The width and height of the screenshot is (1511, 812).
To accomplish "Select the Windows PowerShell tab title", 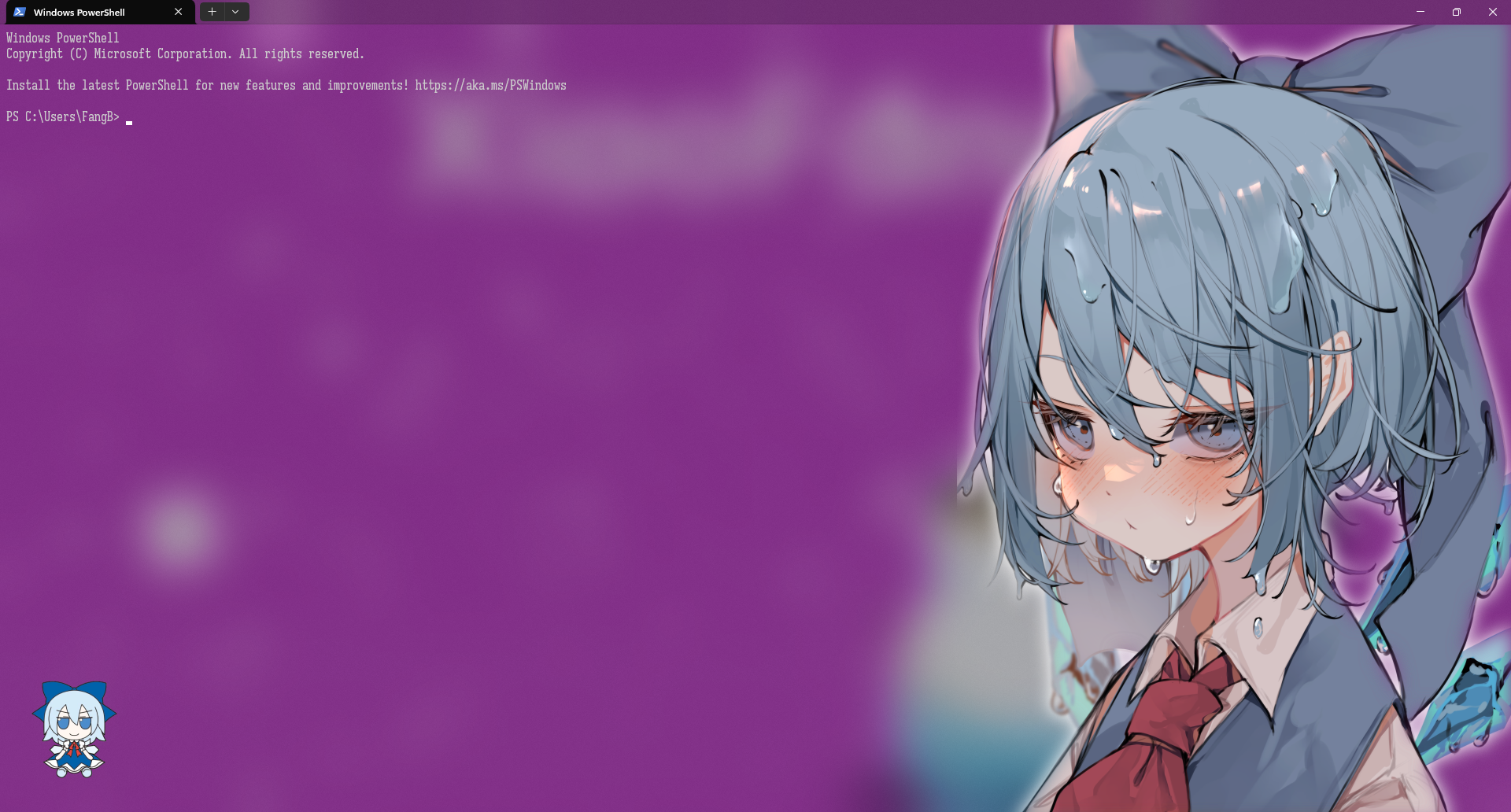I will (x=79, y=13).
